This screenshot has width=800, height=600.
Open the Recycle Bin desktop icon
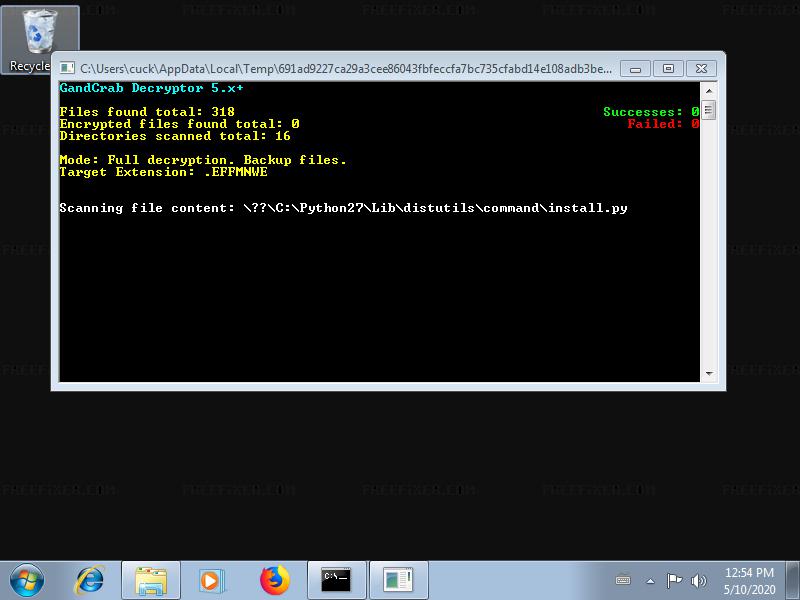(x=40, y=40)
